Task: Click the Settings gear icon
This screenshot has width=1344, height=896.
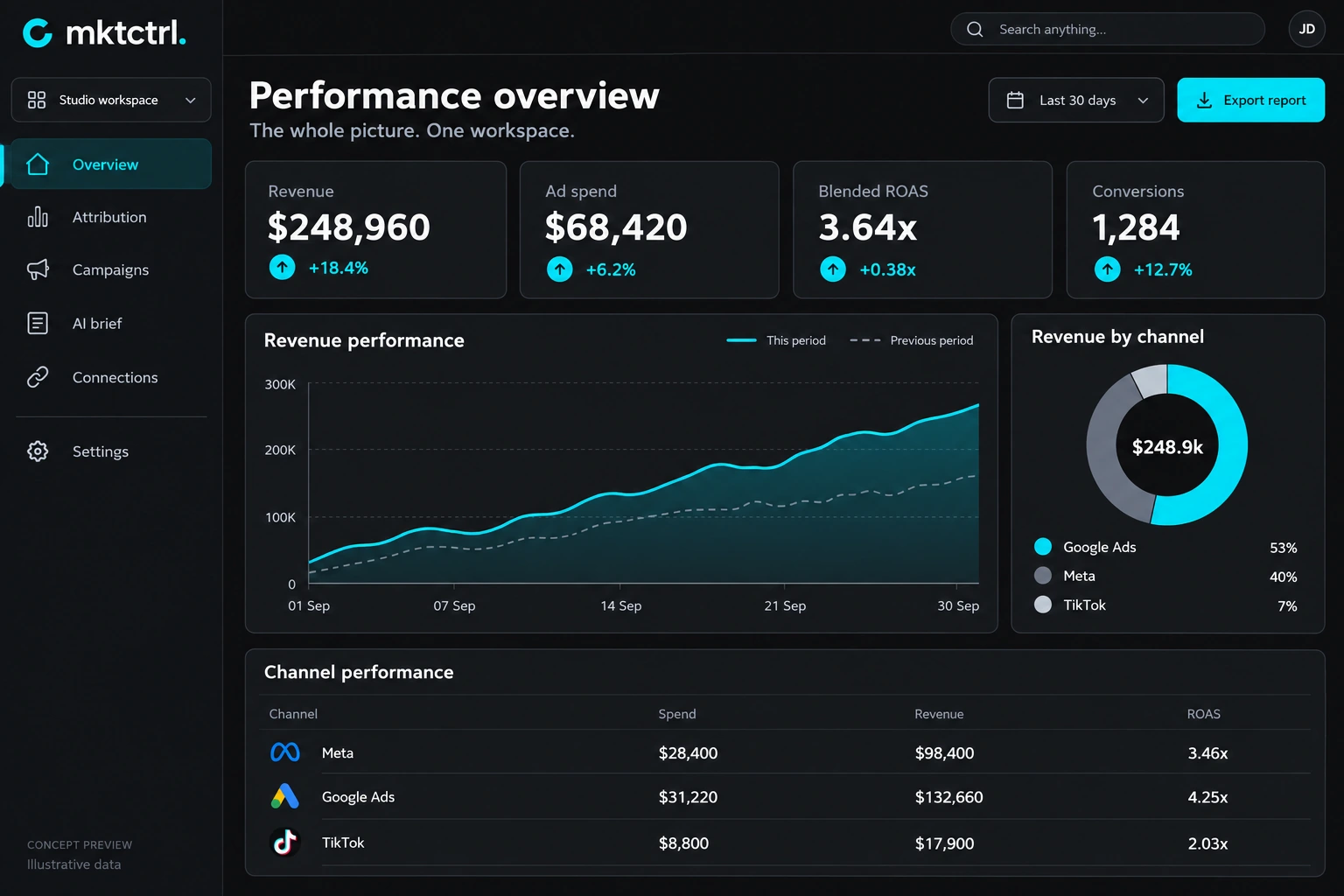Action: [38, 451]
